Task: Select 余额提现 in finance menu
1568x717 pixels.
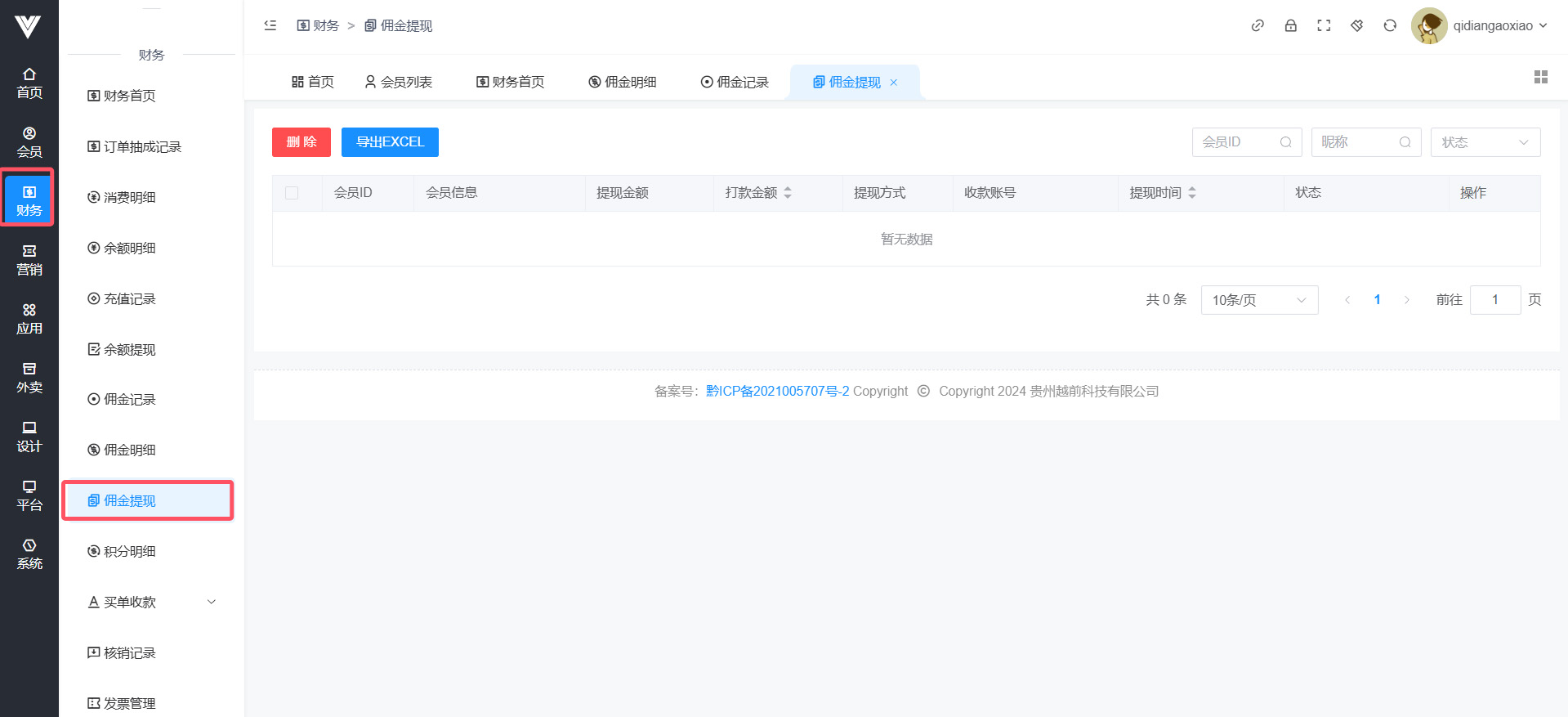Action: tap(129, 349)
